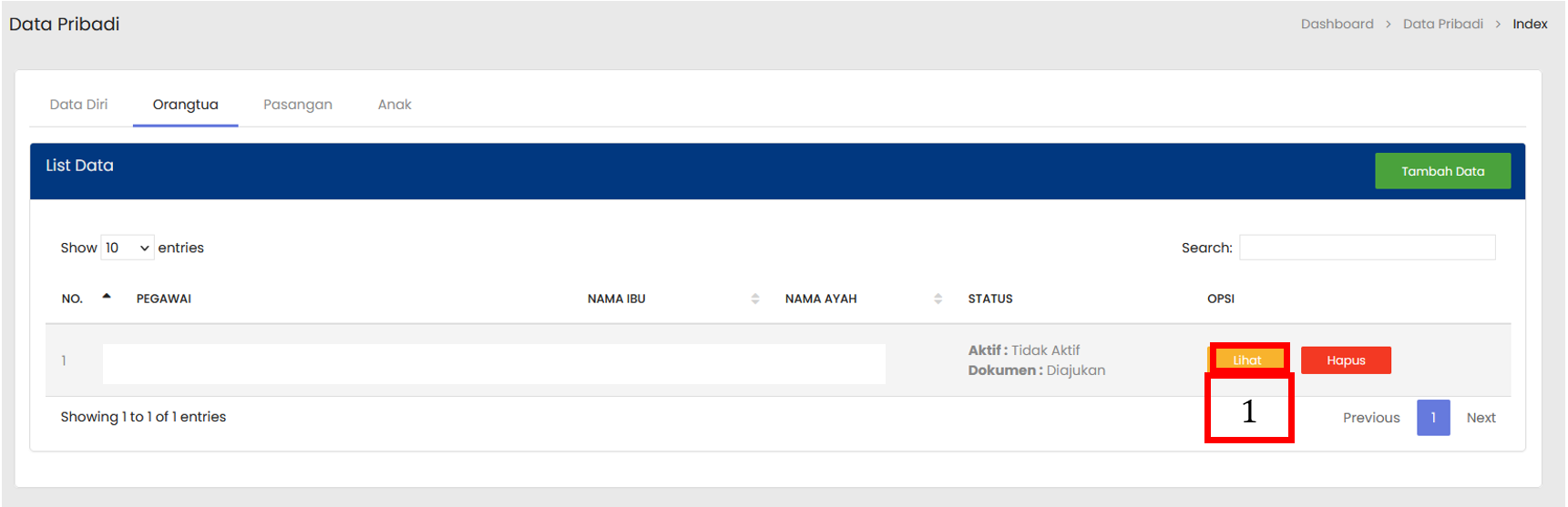Open the Show entries dropdown
This screenshot has height=507, width=1568.
(127, 248)
